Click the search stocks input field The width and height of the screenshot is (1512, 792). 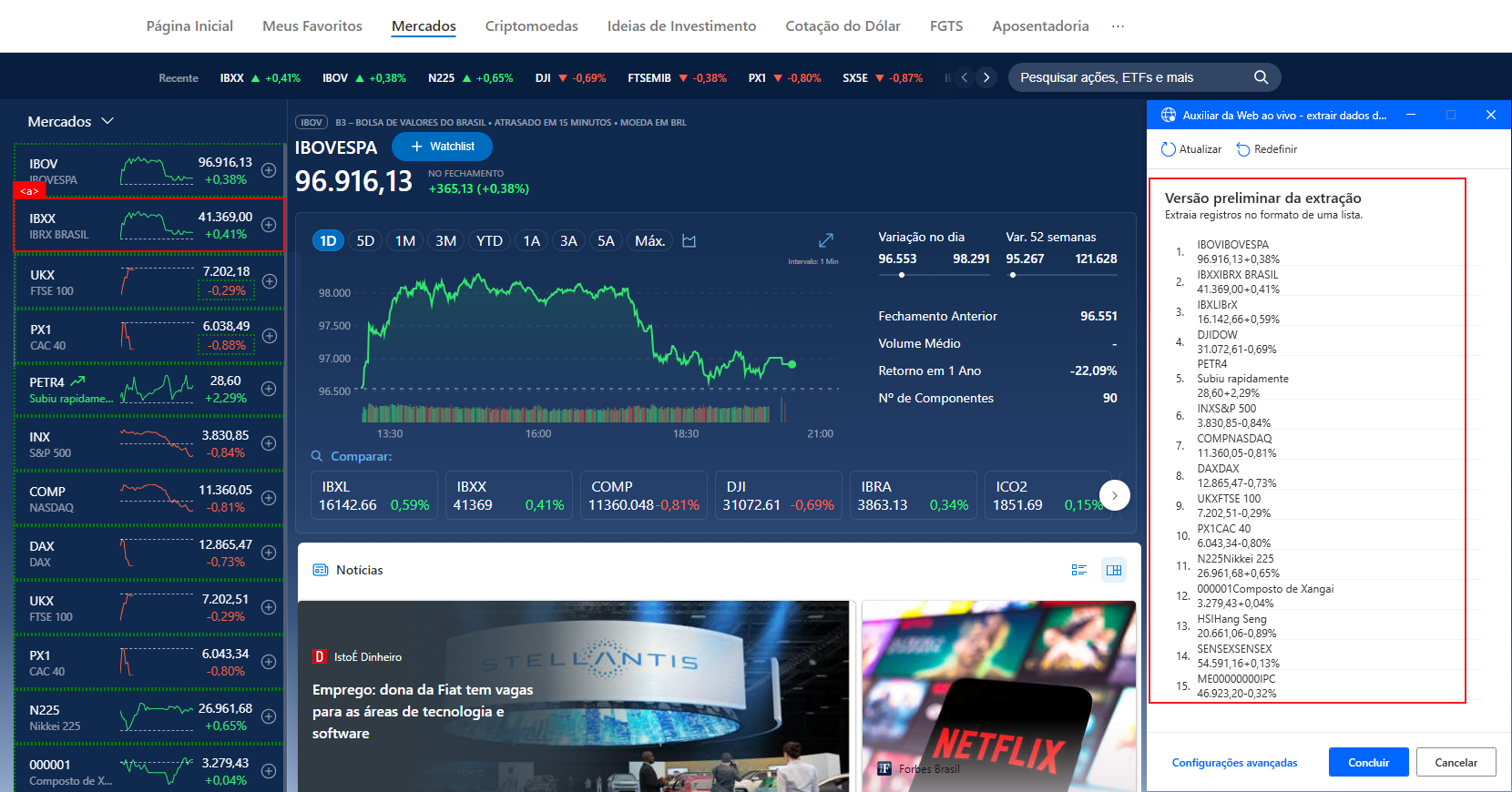point(1129,77)
